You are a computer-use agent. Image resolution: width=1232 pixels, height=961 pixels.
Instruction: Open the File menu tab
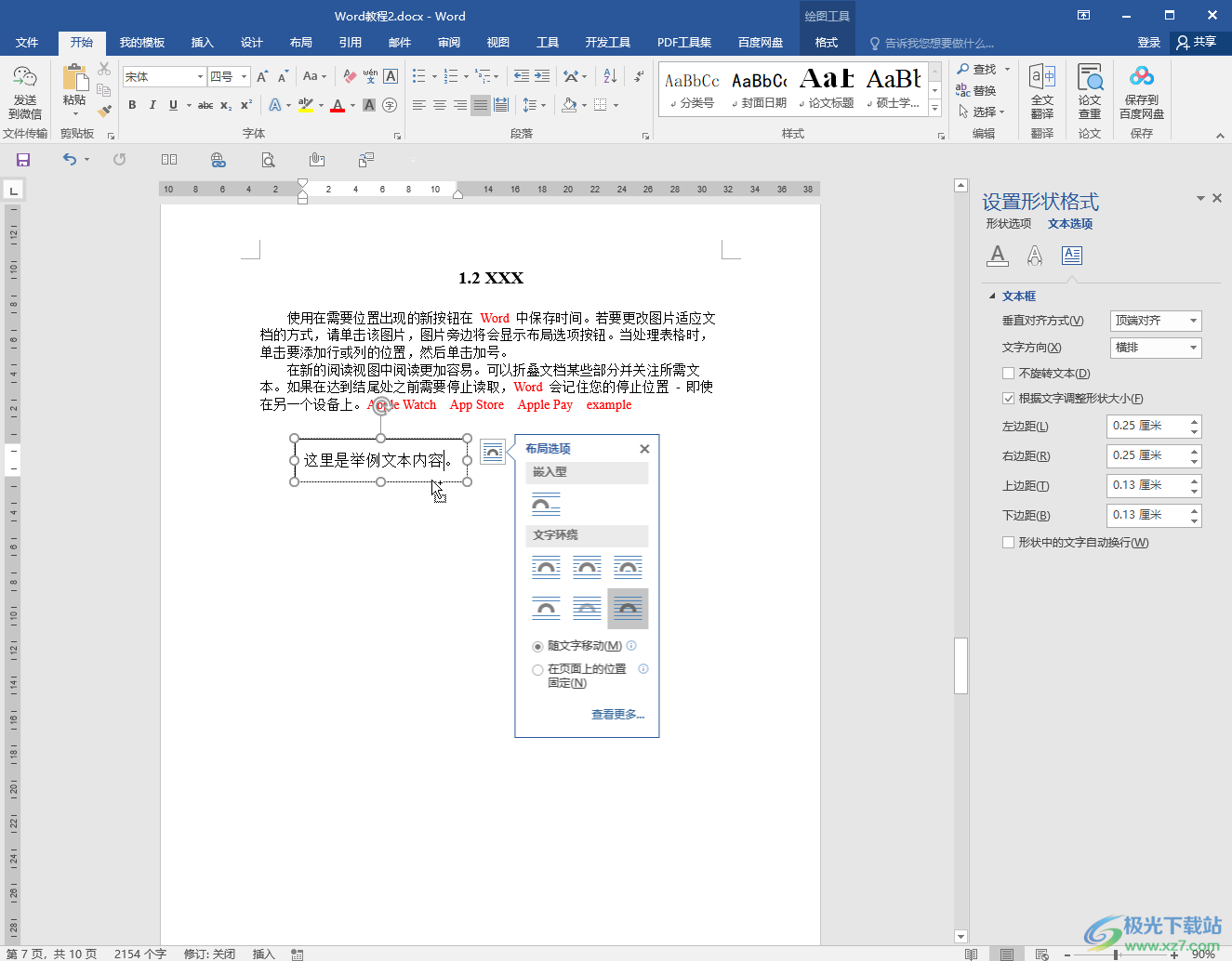click(x=27, y=43)
